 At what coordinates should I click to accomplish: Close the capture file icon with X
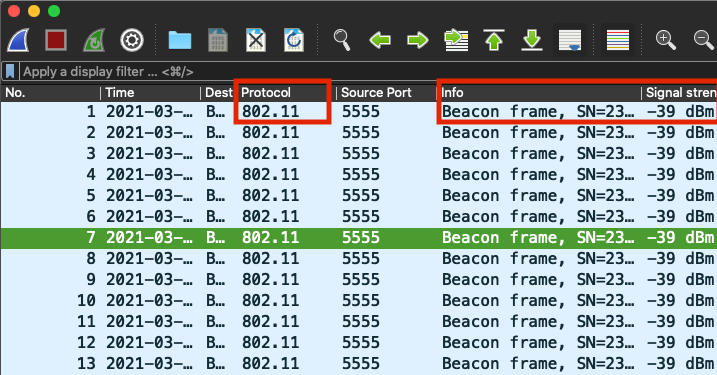[x=256, y=40]
